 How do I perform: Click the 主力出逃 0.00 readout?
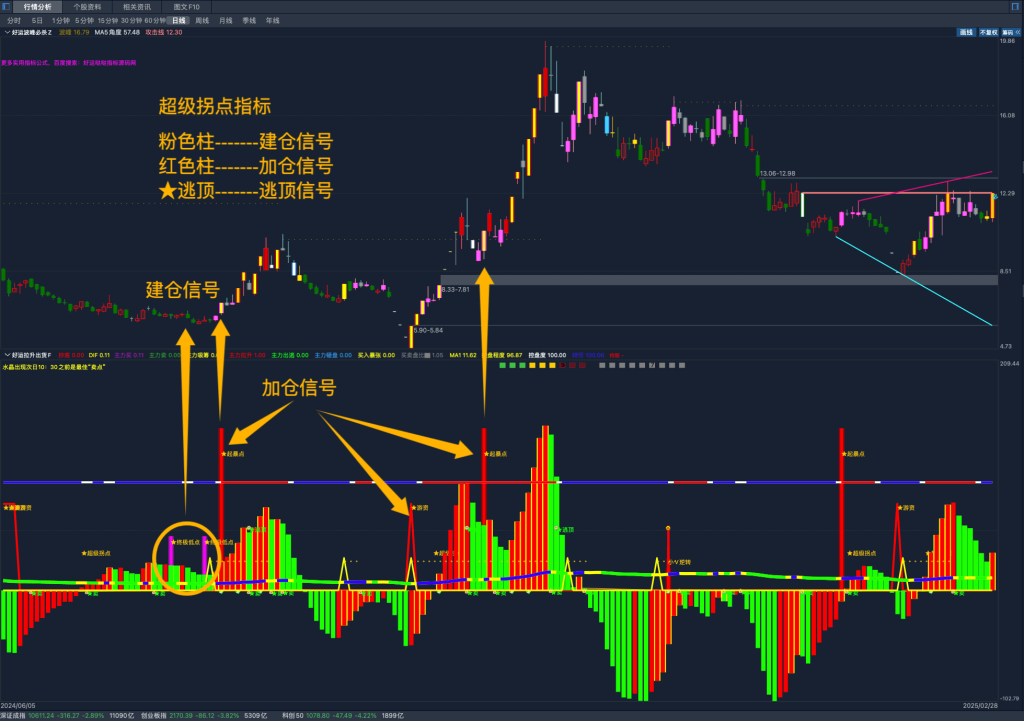point(290,355)
